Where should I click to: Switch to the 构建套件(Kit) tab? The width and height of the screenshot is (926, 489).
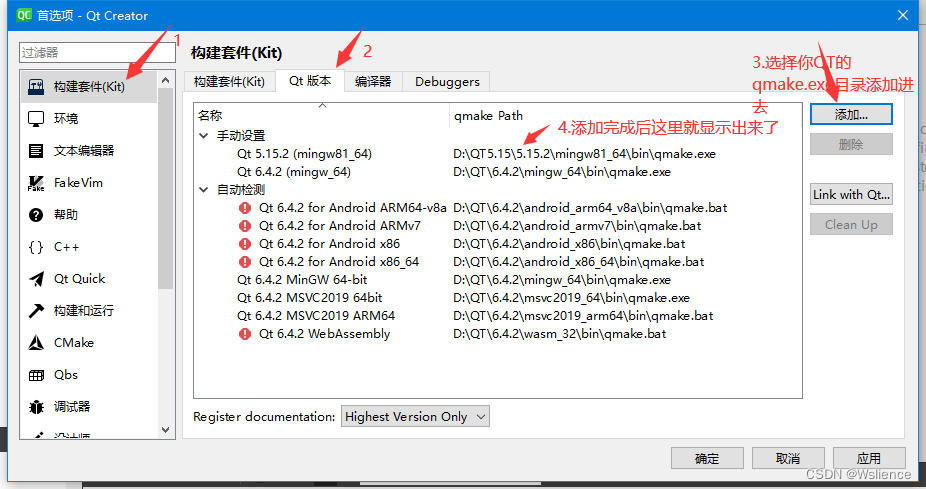(x=229, y=82)
